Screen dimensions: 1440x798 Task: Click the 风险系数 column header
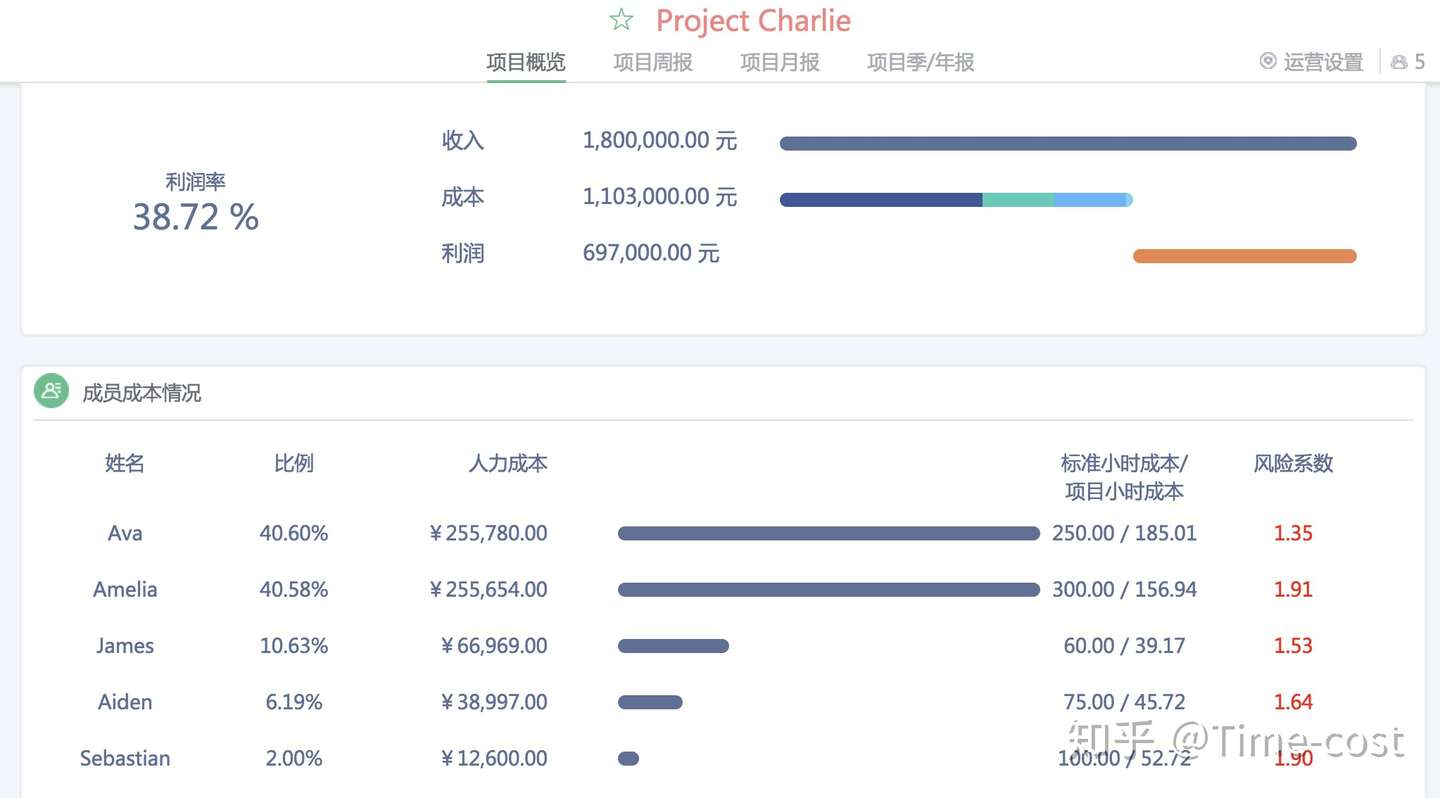tap(1293, 463)
